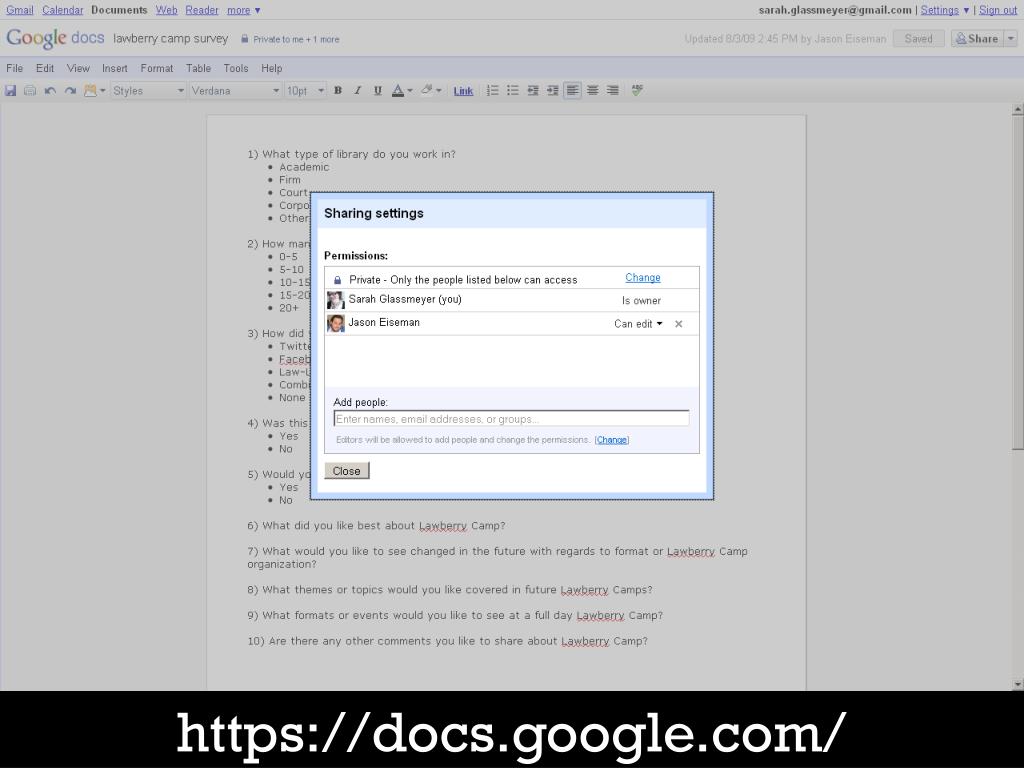The width and height of the screenshot is (1024, 768).
Task: Toggle underline formatting
Action: (x=377, y=91)
